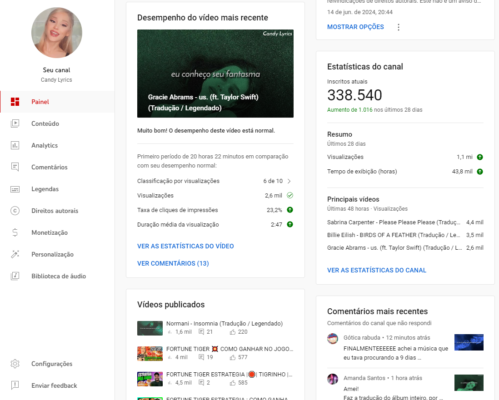Screen dimensions: 499x400
Task: Open Analytics menu item
Action: [57, 145]
